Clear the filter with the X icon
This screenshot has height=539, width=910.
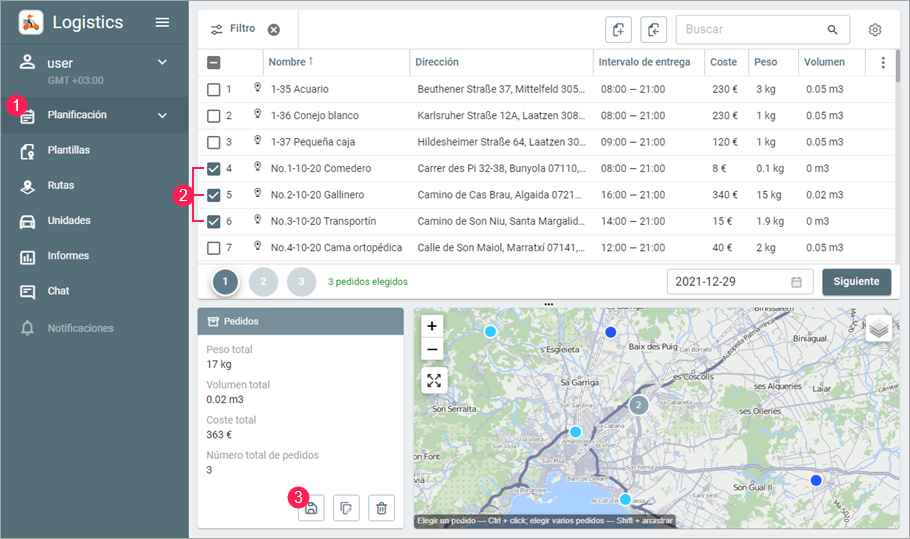[x=274, y=30]
